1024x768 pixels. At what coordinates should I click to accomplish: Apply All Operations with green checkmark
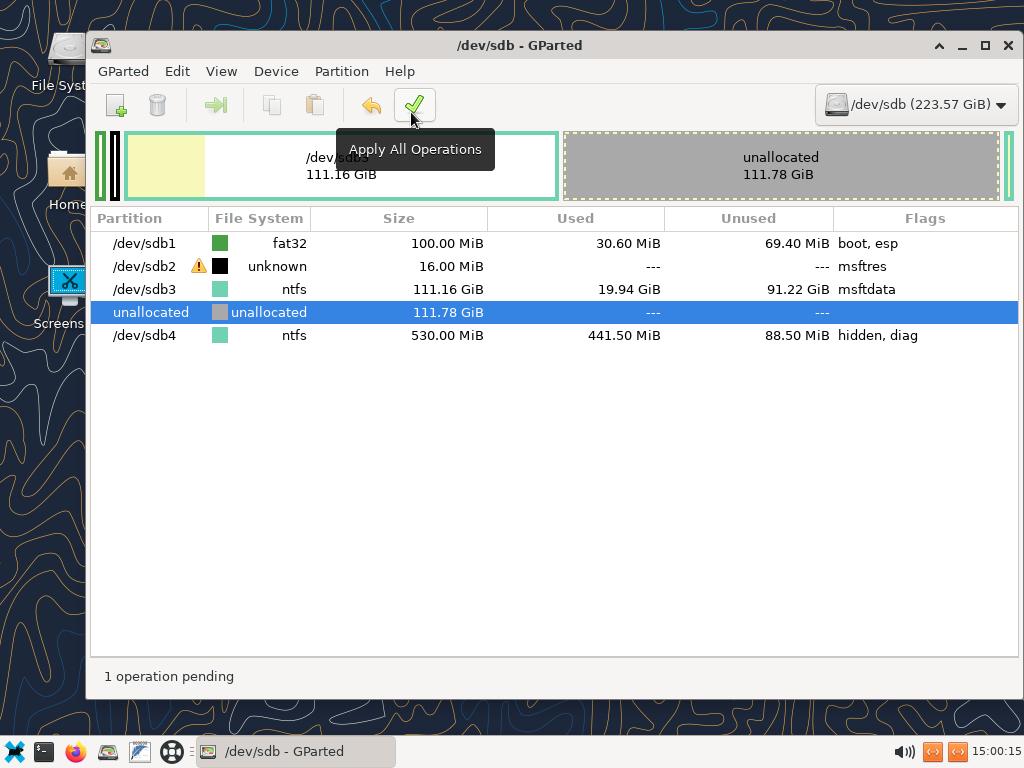point(414,105)
